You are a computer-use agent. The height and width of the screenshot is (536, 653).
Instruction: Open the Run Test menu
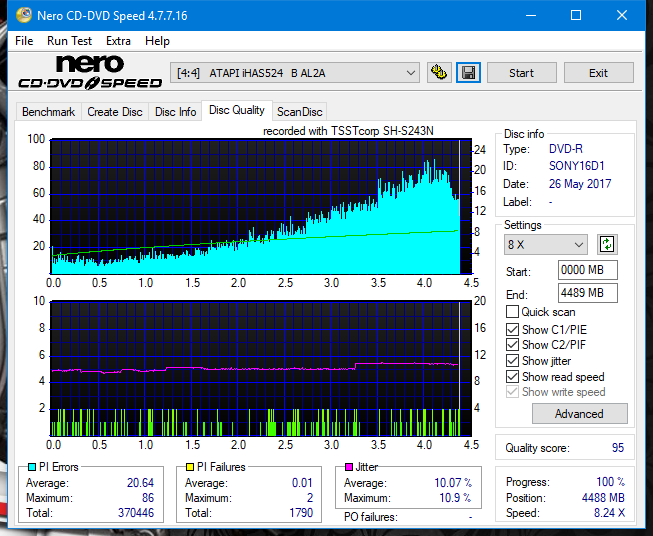click(69, 41)
